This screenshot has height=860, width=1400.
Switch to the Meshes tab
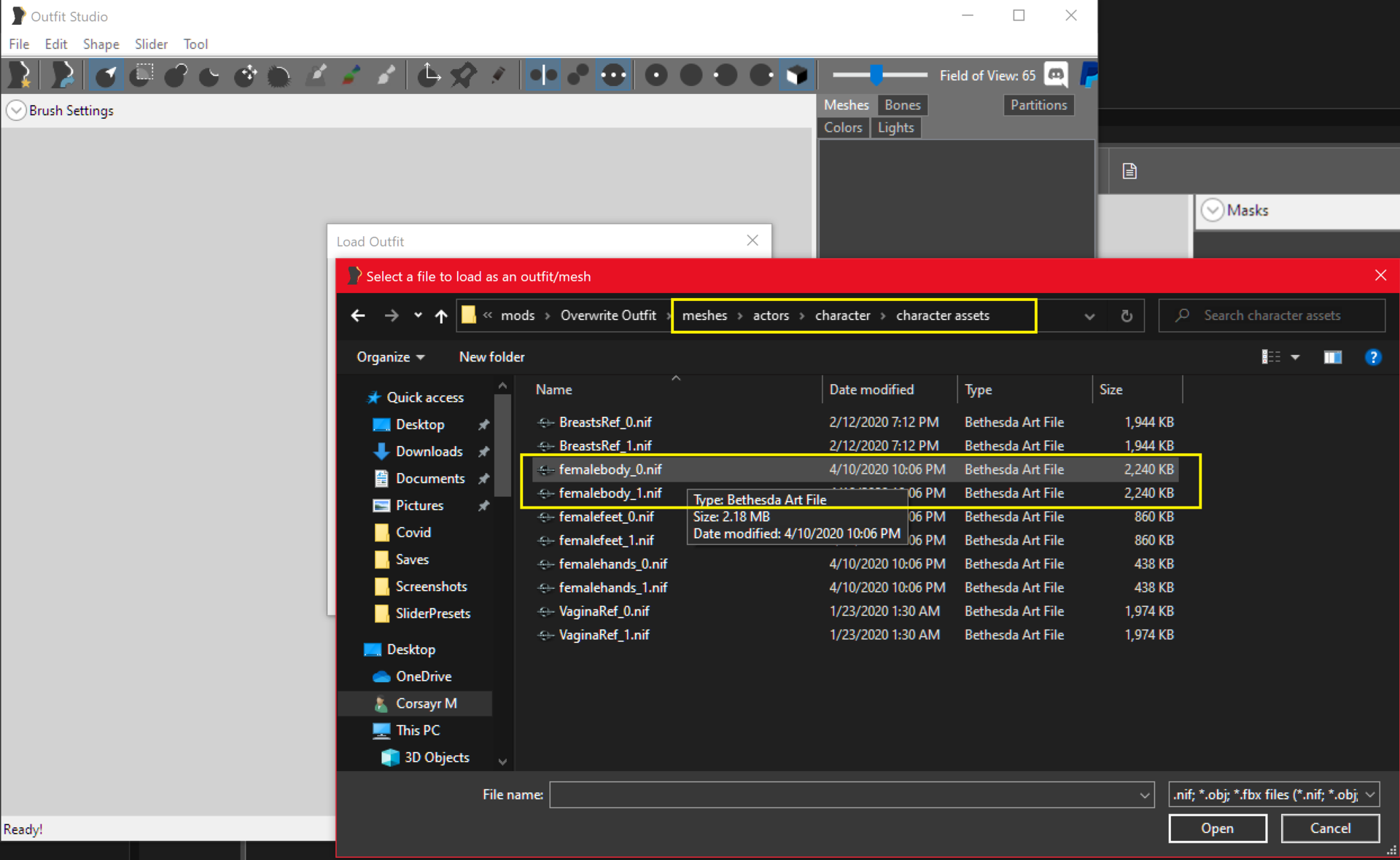(847, 105)
